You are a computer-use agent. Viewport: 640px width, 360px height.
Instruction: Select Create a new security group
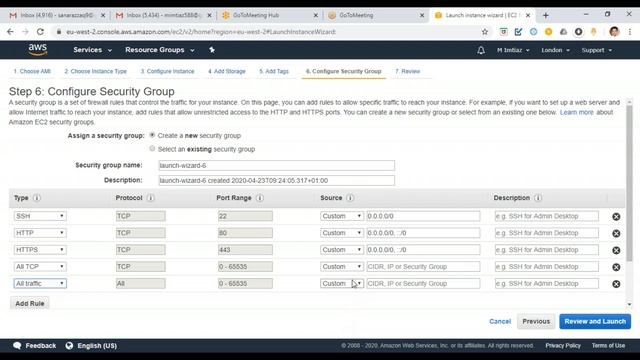152,135
